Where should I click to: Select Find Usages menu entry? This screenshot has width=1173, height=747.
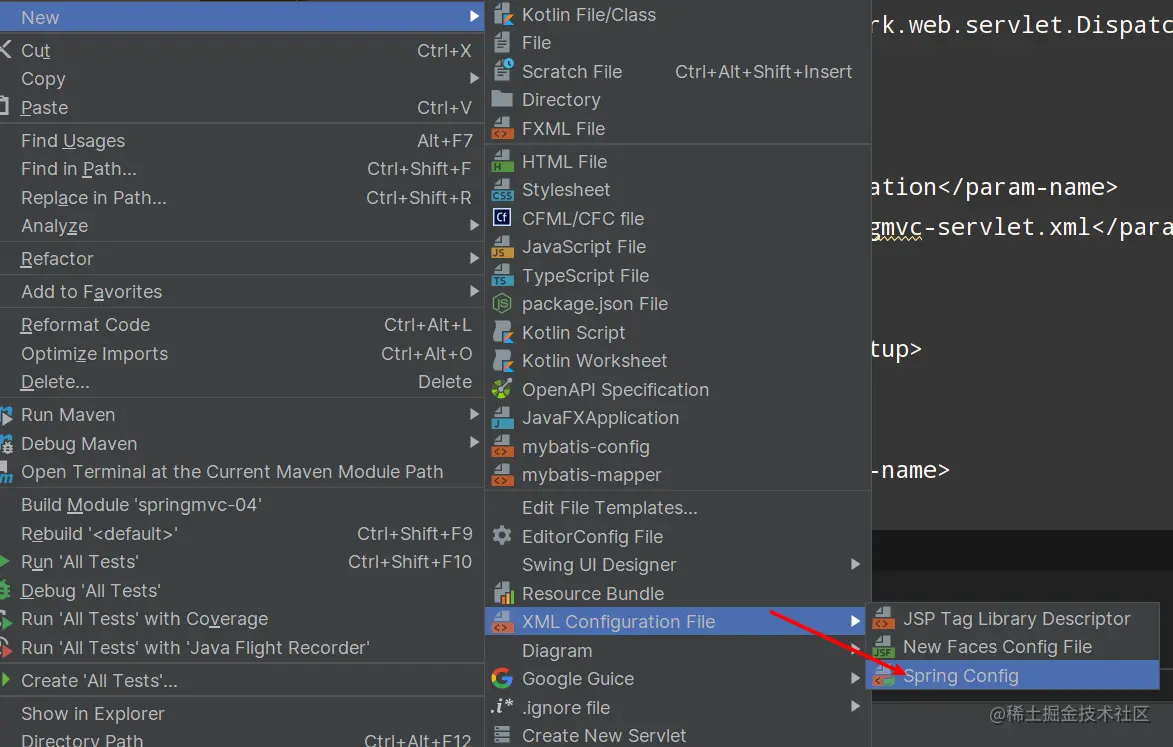[241, 141]
